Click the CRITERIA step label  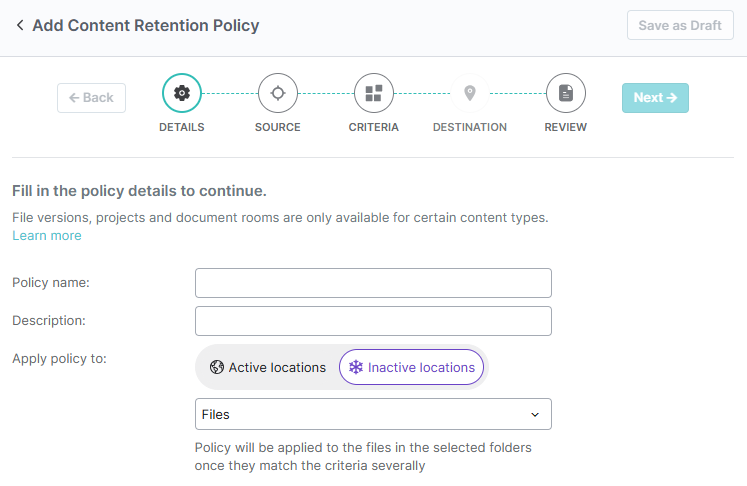(374, 127)
